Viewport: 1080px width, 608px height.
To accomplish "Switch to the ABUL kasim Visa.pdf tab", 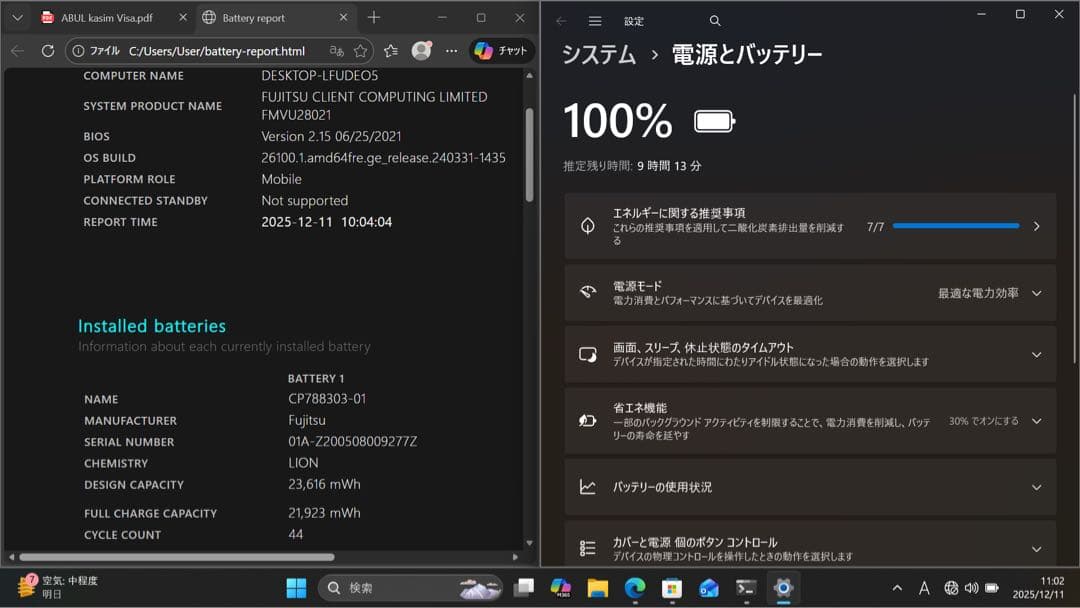I will click(110, 17).
